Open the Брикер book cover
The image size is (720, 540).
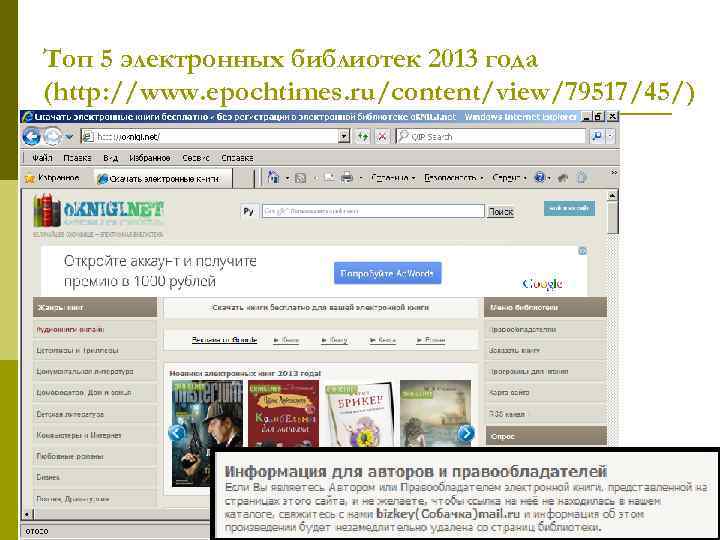360,414
